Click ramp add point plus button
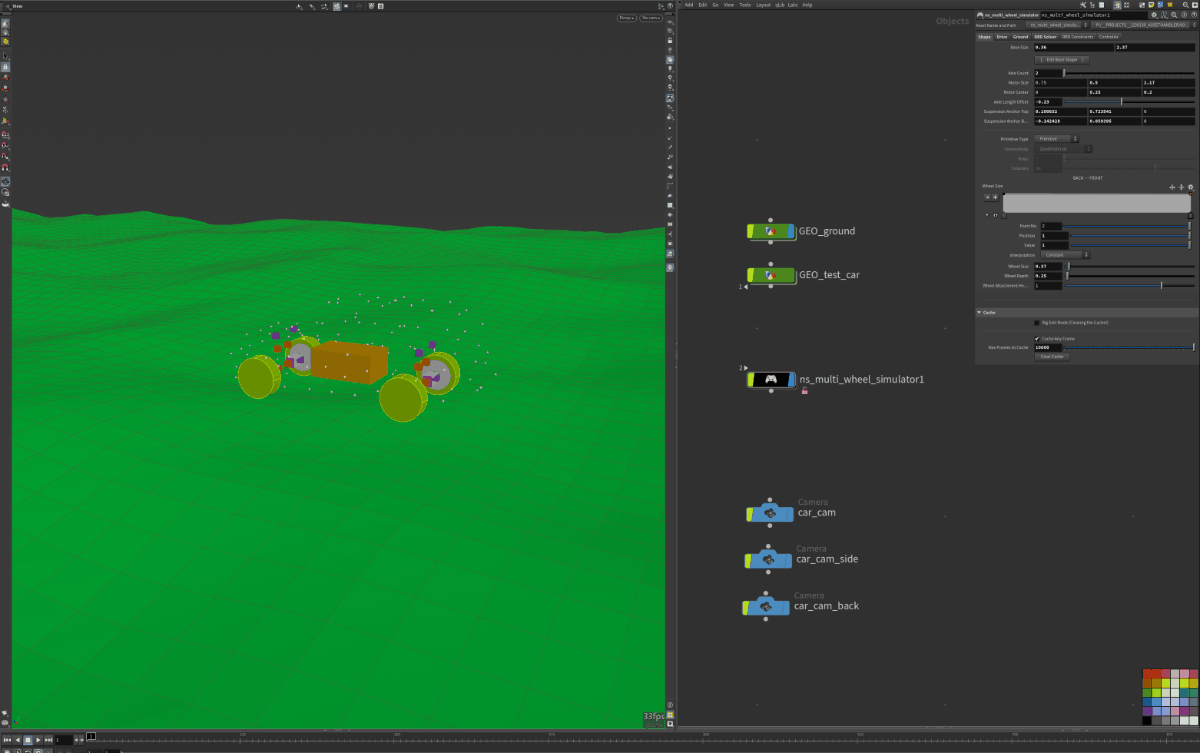Screen dimensions: 1200x753 [995, 197]
